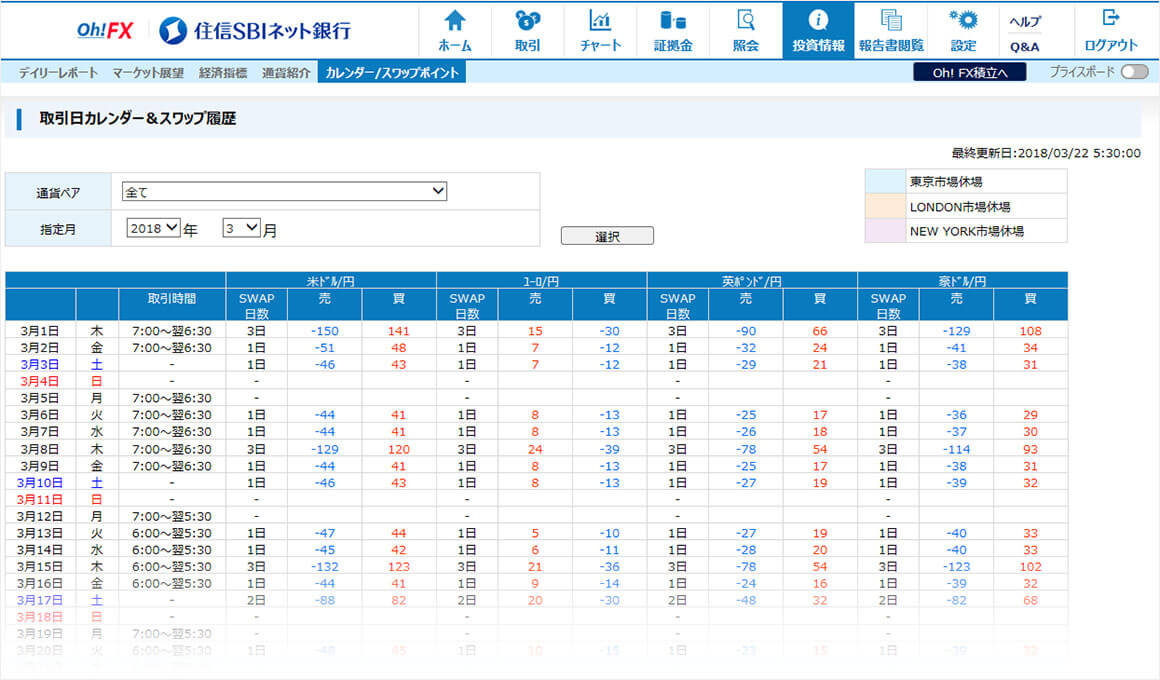Switch to デイリーレポート tab
The image size is (1160, 680).
(x=58, y=73)
